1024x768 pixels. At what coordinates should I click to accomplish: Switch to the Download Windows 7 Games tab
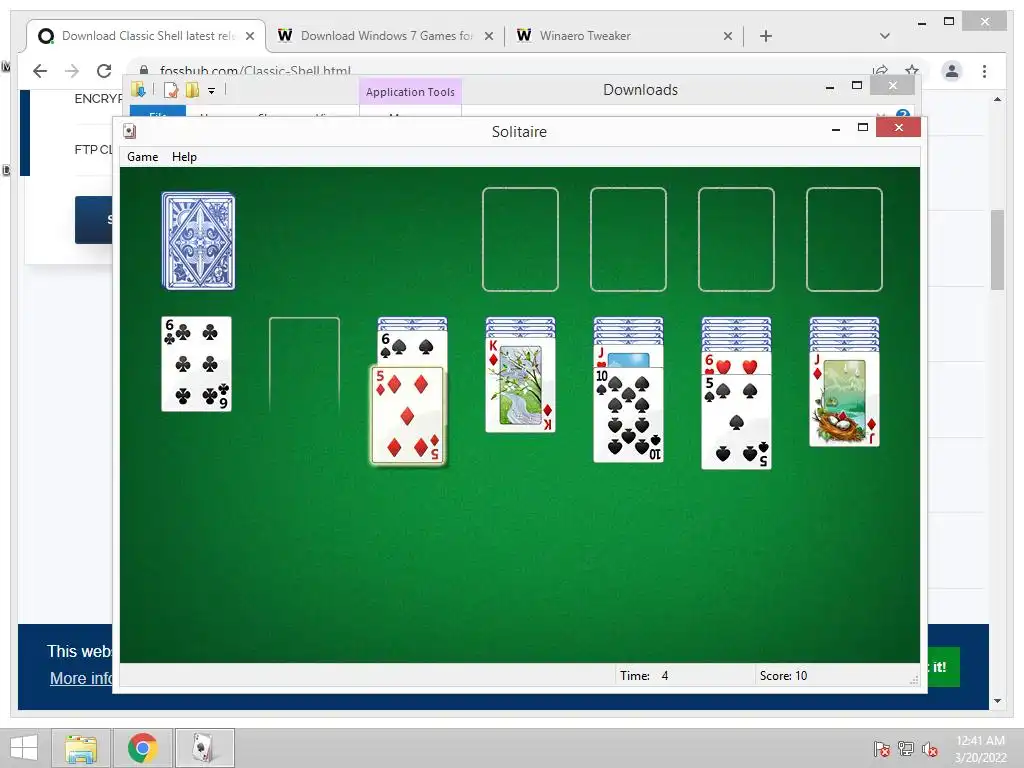point(385,36)
